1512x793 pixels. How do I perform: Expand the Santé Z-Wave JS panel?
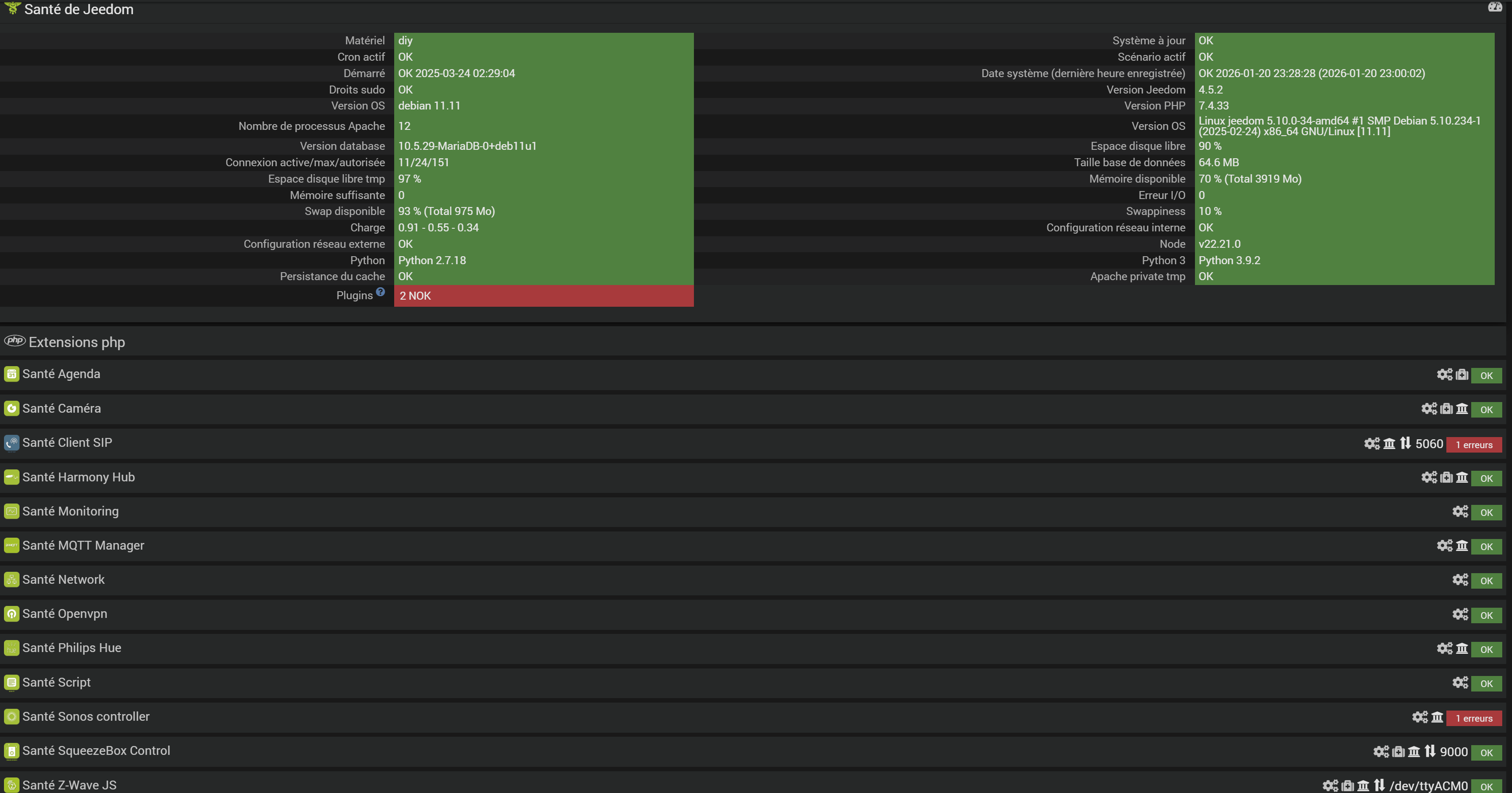69,785
